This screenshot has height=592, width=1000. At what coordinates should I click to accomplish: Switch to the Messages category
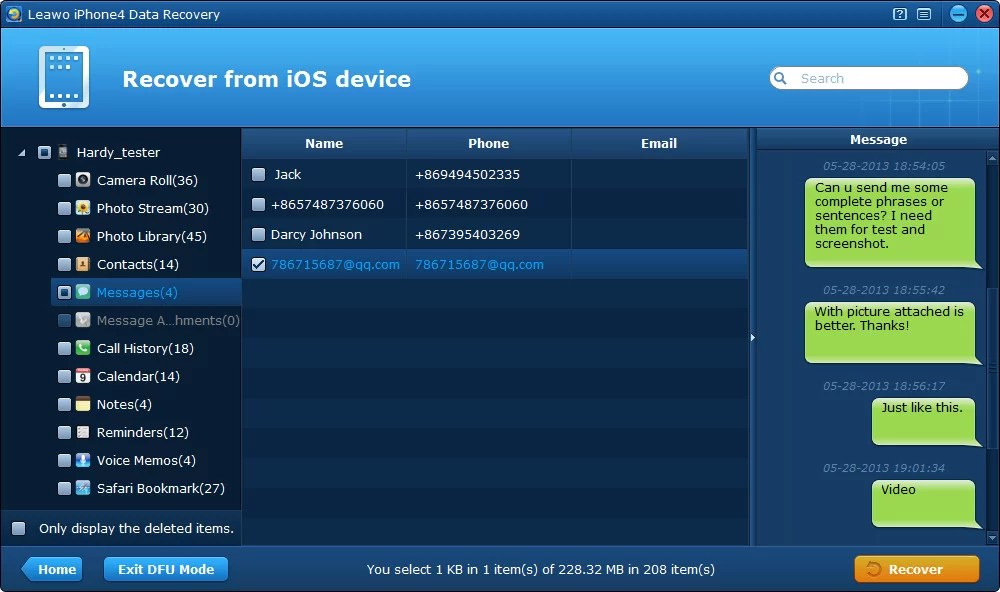tap(140, 292)
